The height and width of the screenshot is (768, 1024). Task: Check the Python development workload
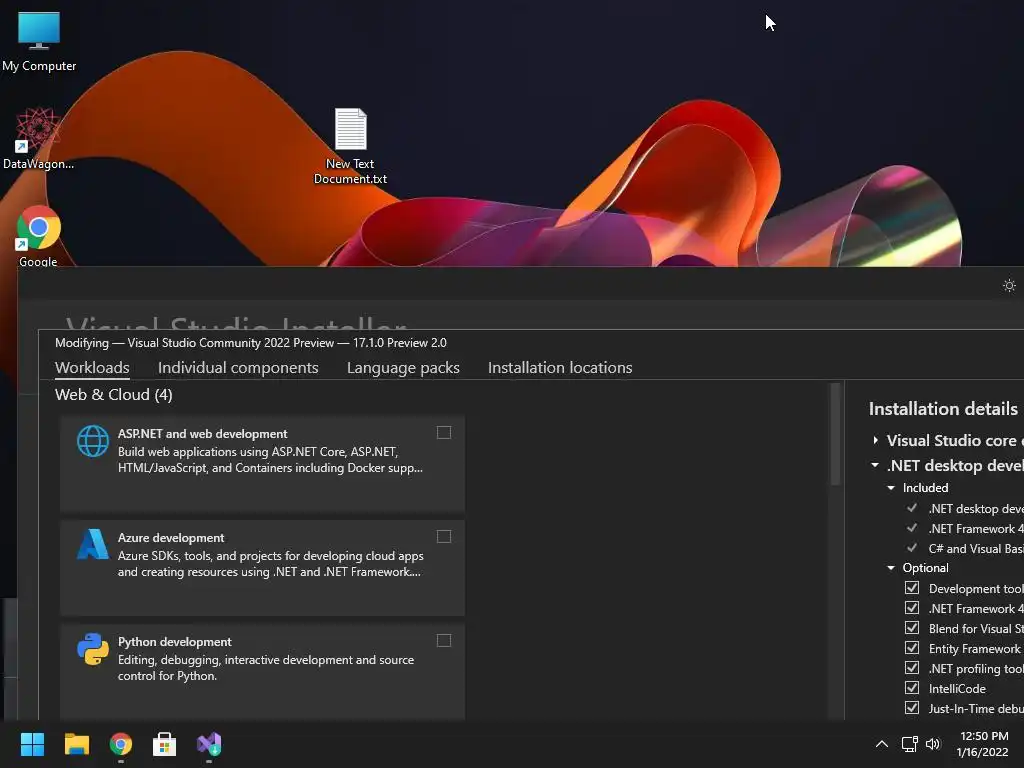coord(444,640)
